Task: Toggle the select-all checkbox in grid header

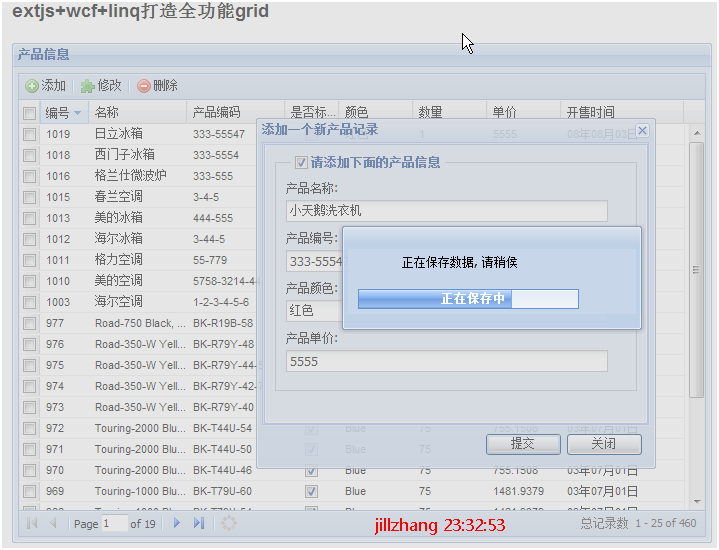Action: 30,113
